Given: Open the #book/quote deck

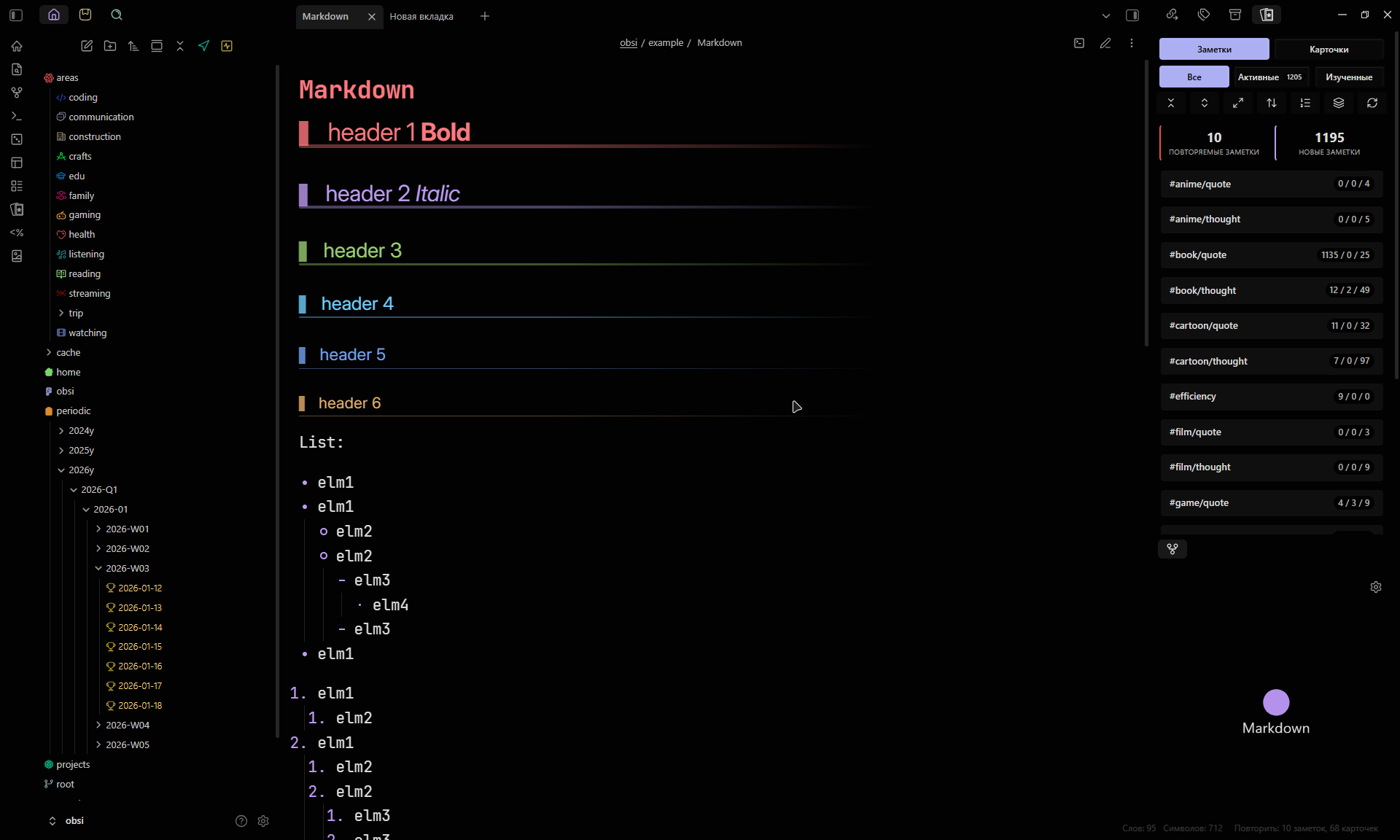Looking at the screenshot, I should point(1271,254).
